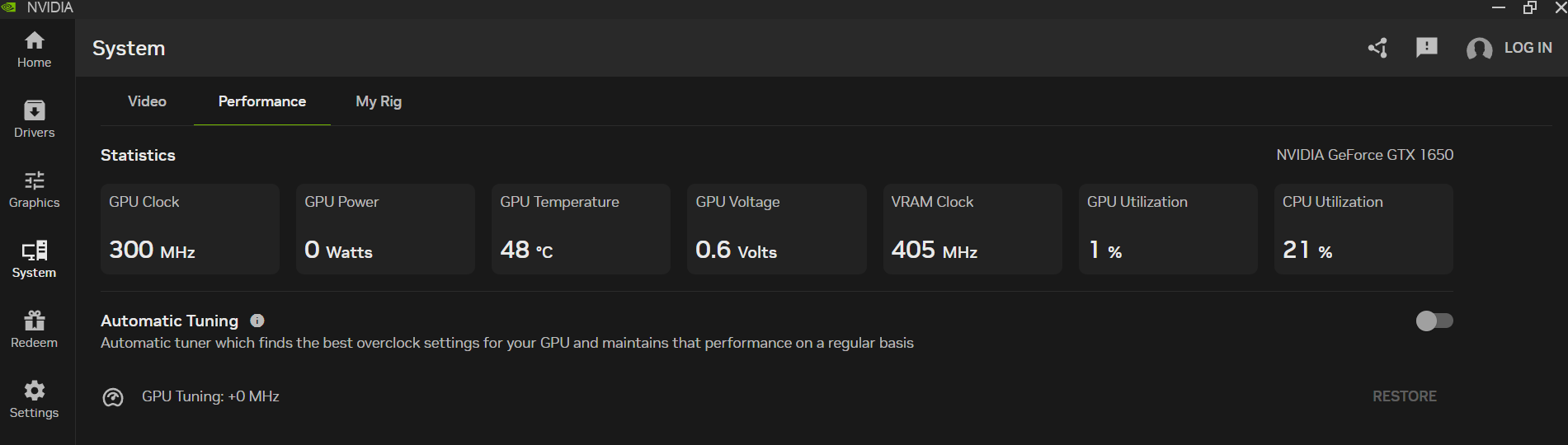Enable the Automatic Tuning toggle
The height and width of the screenshot is (445, 1568).
pos(1434,321)
